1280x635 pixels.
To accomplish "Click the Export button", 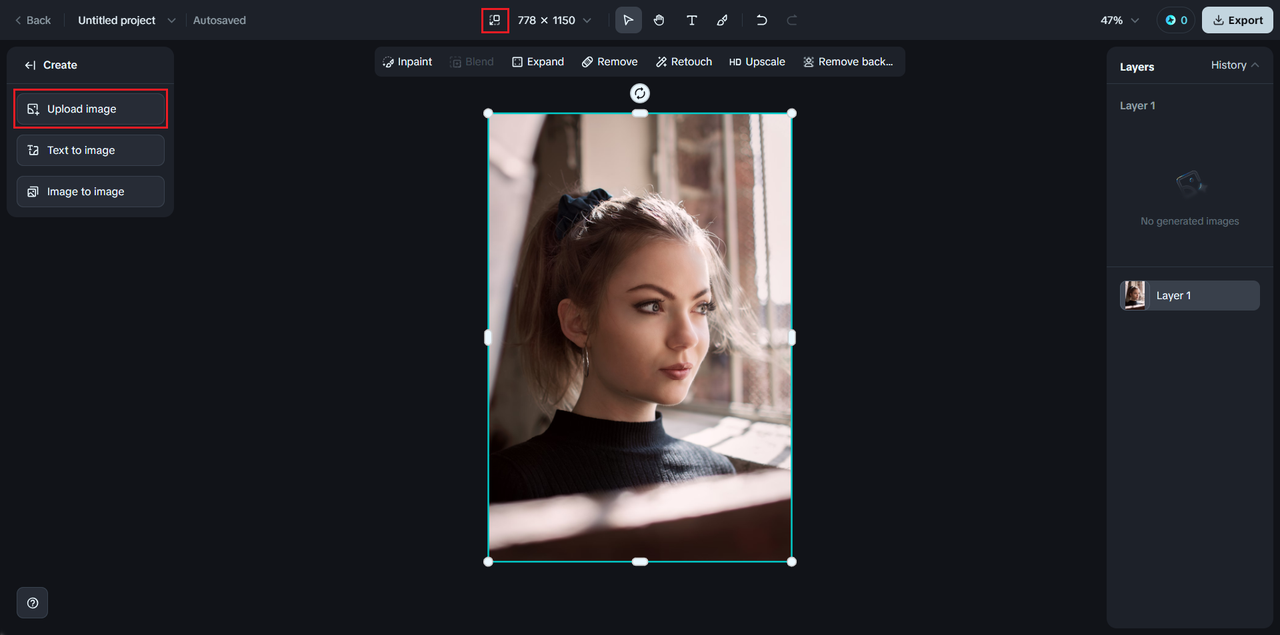I will point(1237,20).
